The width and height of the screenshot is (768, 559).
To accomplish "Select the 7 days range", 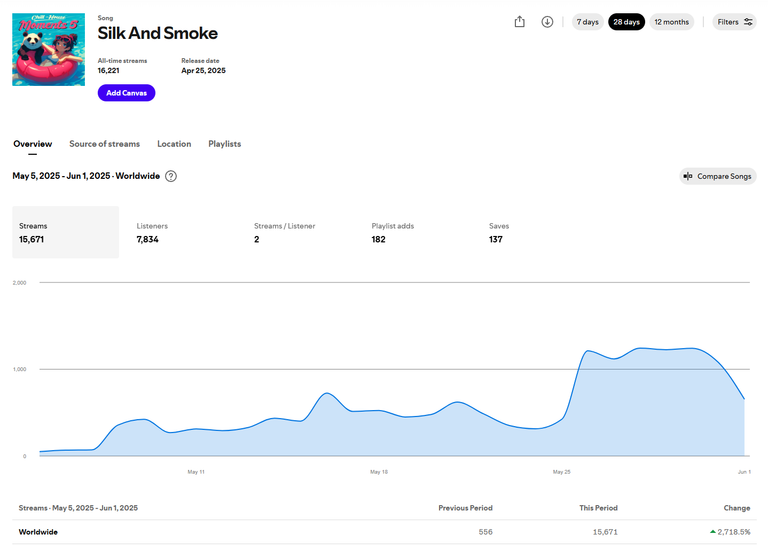I will [x=587, y=22].
